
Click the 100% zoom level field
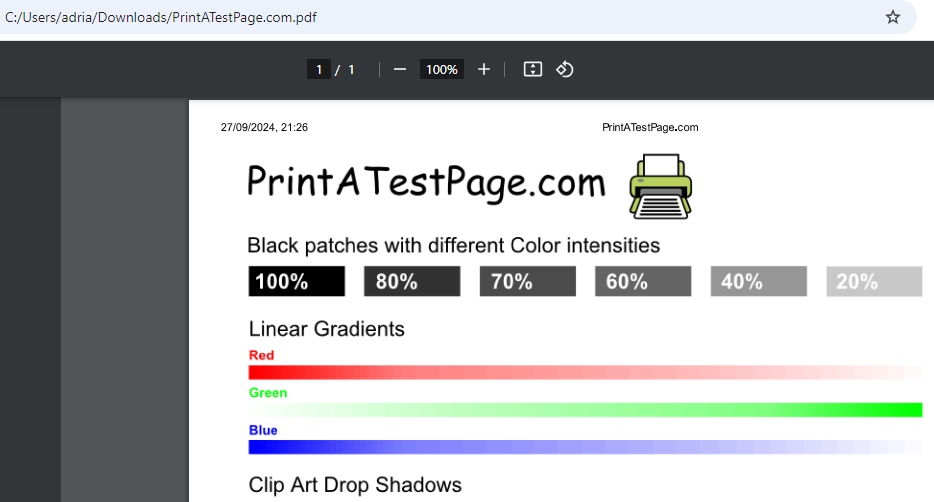pos(442,70)
